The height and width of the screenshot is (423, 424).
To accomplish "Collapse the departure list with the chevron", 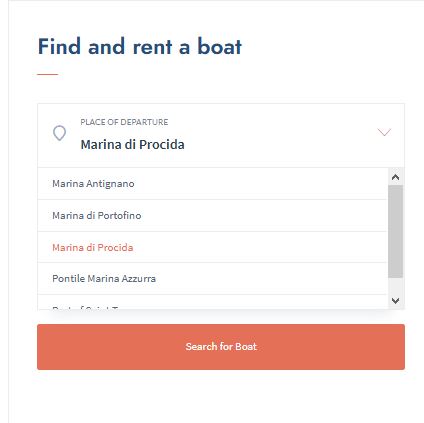I will pyautogui.click(x=384, y=132).
